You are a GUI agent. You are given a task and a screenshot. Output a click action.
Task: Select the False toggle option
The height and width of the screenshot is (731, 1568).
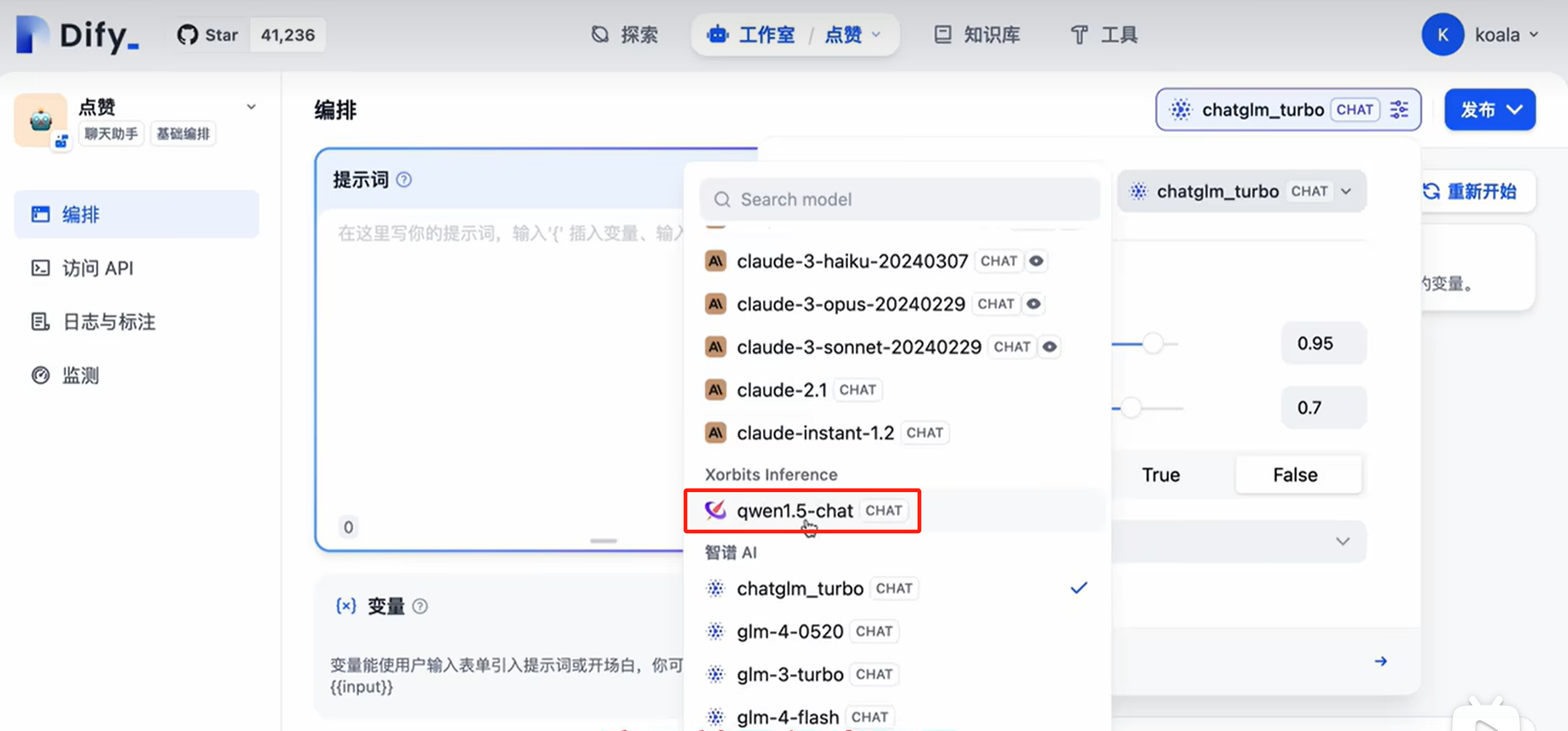pos(1295,475)
